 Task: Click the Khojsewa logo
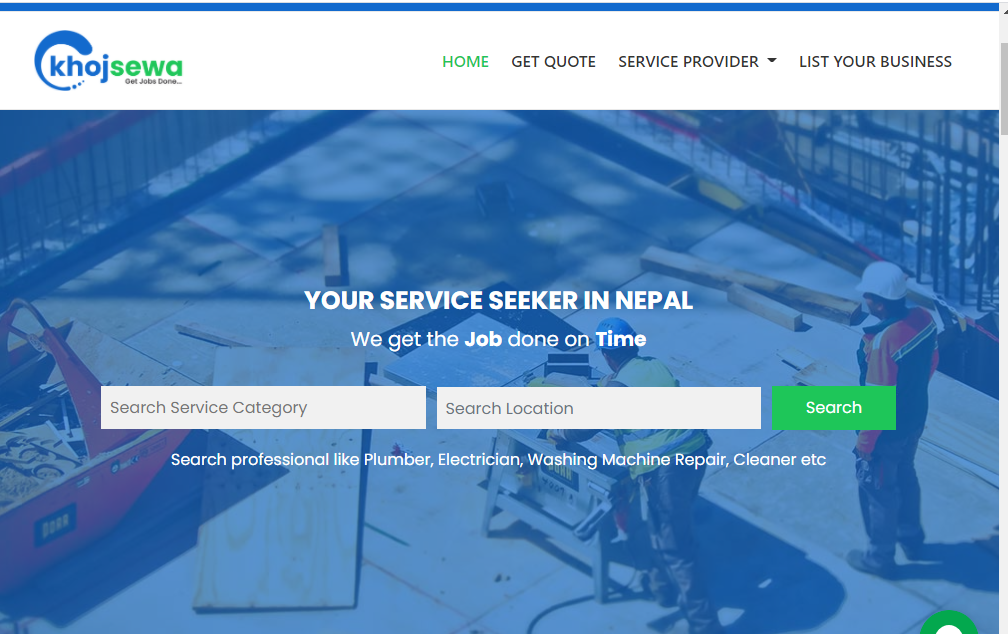pos(108,61)
